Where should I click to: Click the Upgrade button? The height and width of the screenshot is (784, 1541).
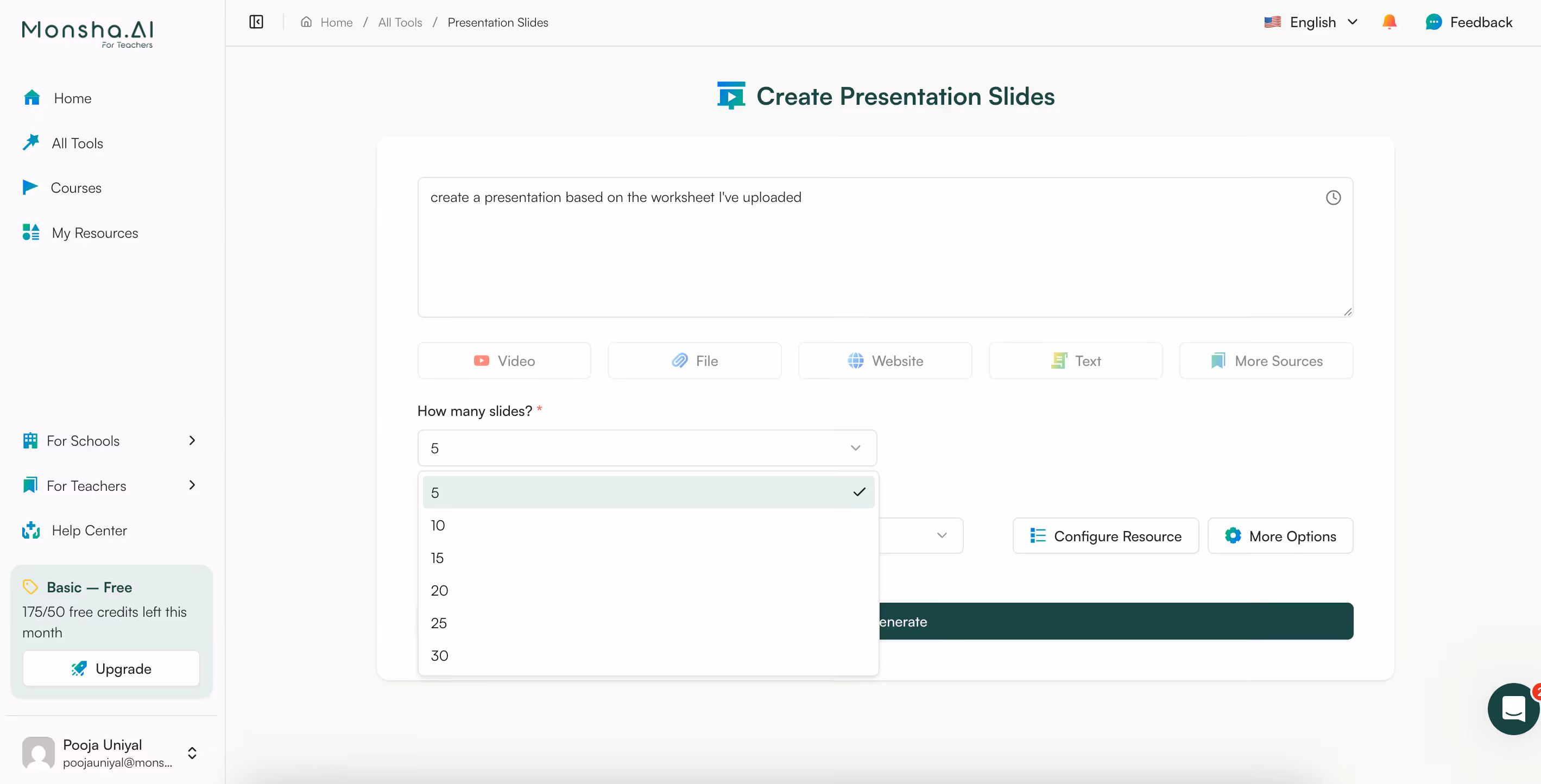[x=111, y=668]
